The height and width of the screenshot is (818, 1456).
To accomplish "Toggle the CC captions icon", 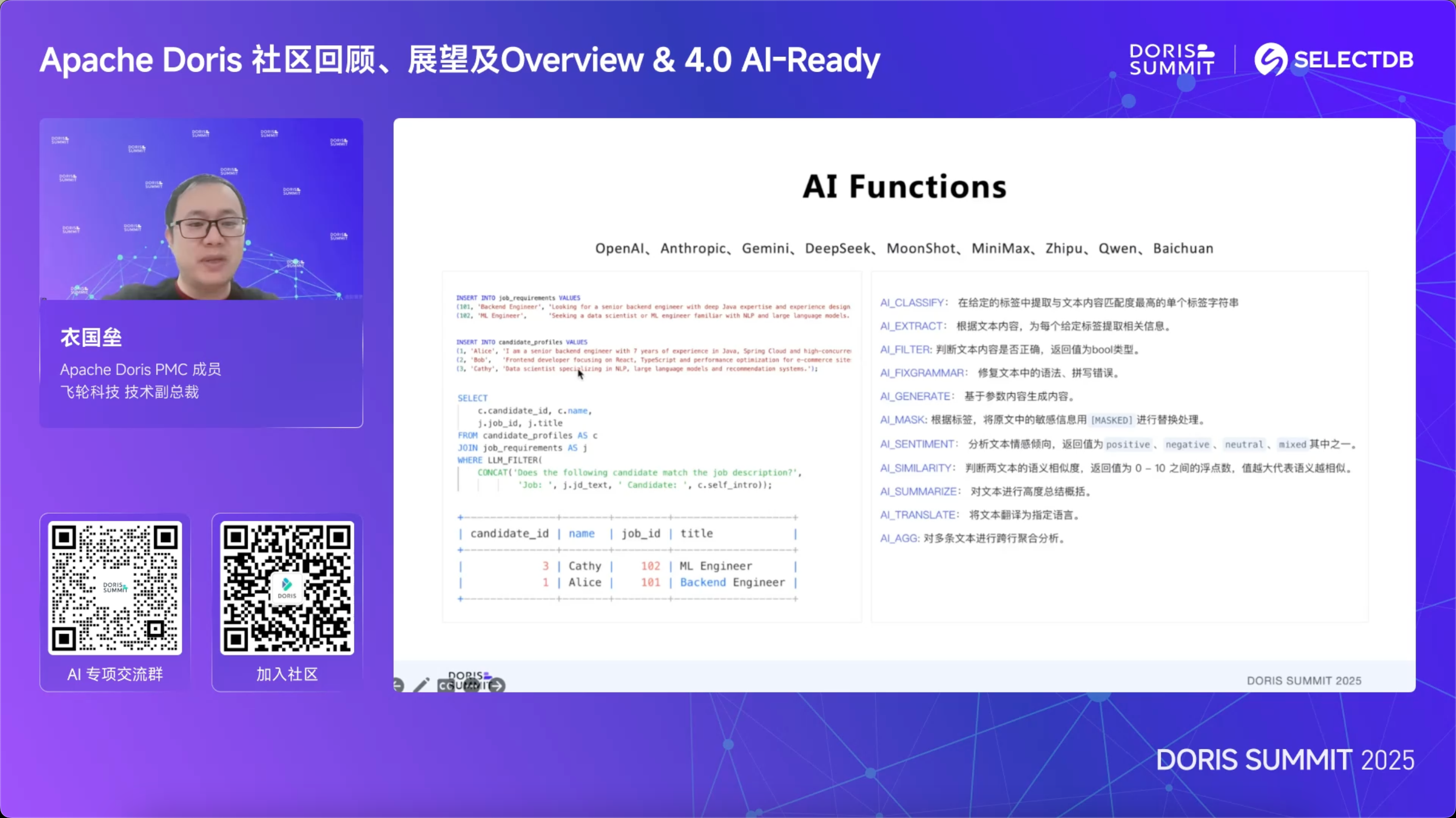I will [446, 686].
